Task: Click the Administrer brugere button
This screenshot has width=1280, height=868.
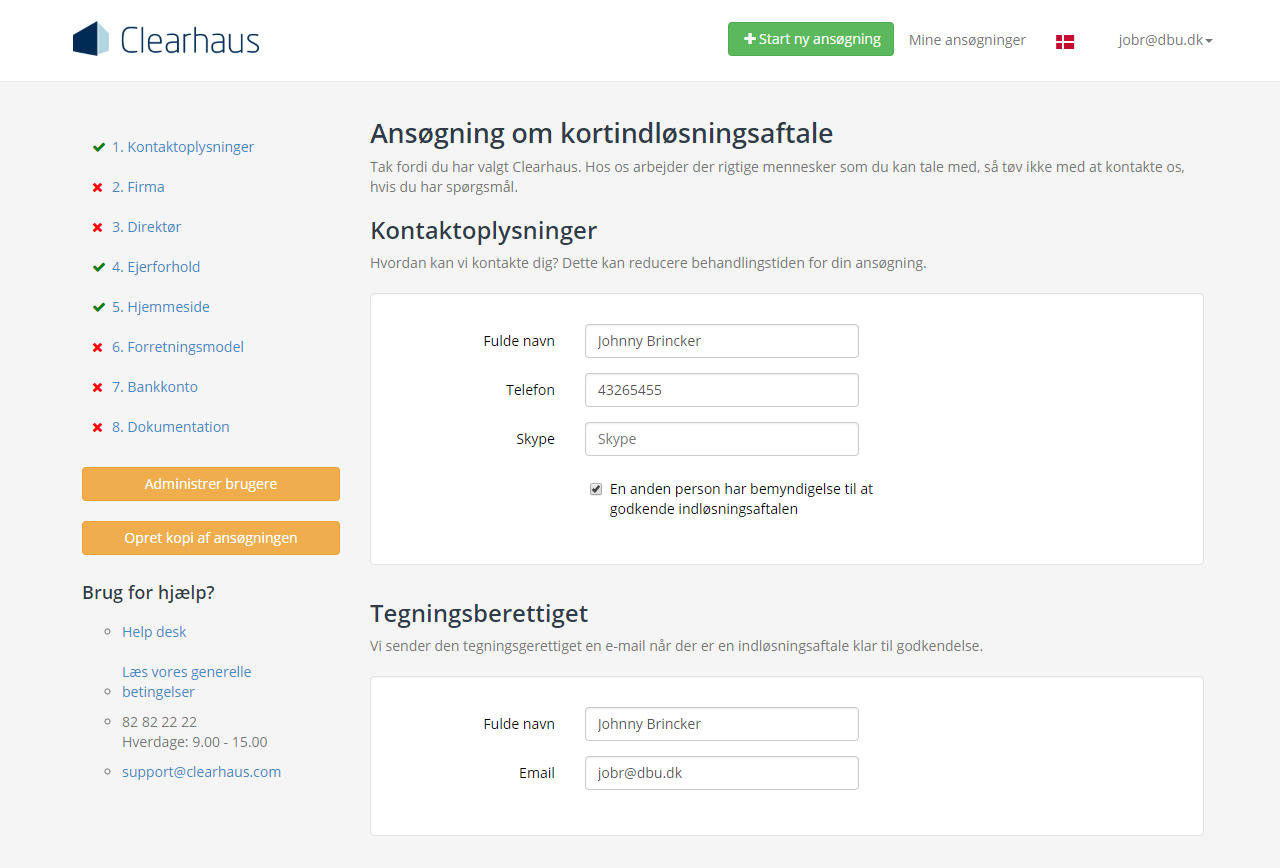Action: (x=211, y=484)
